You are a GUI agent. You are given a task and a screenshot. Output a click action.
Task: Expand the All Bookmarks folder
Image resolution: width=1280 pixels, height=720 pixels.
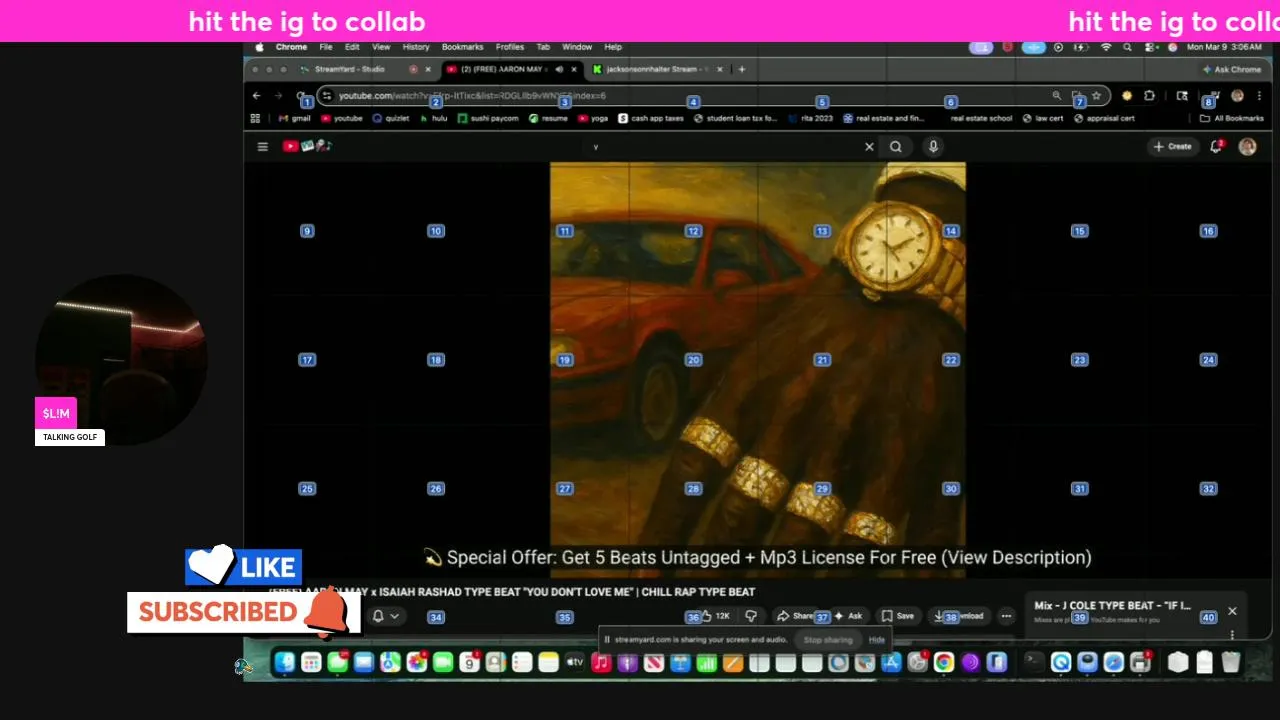pos(1232,118)
